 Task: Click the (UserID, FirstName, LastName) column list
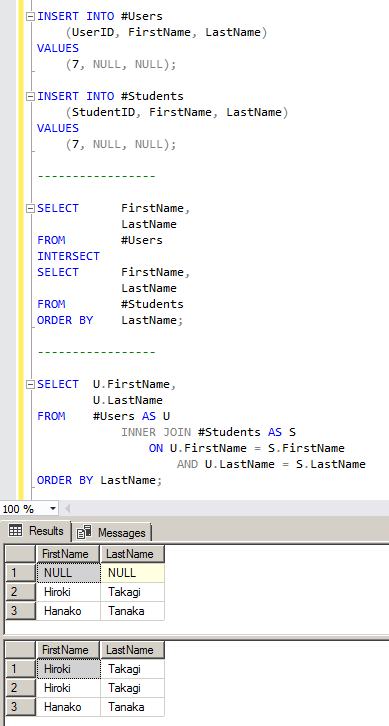(x=166, y=32)
